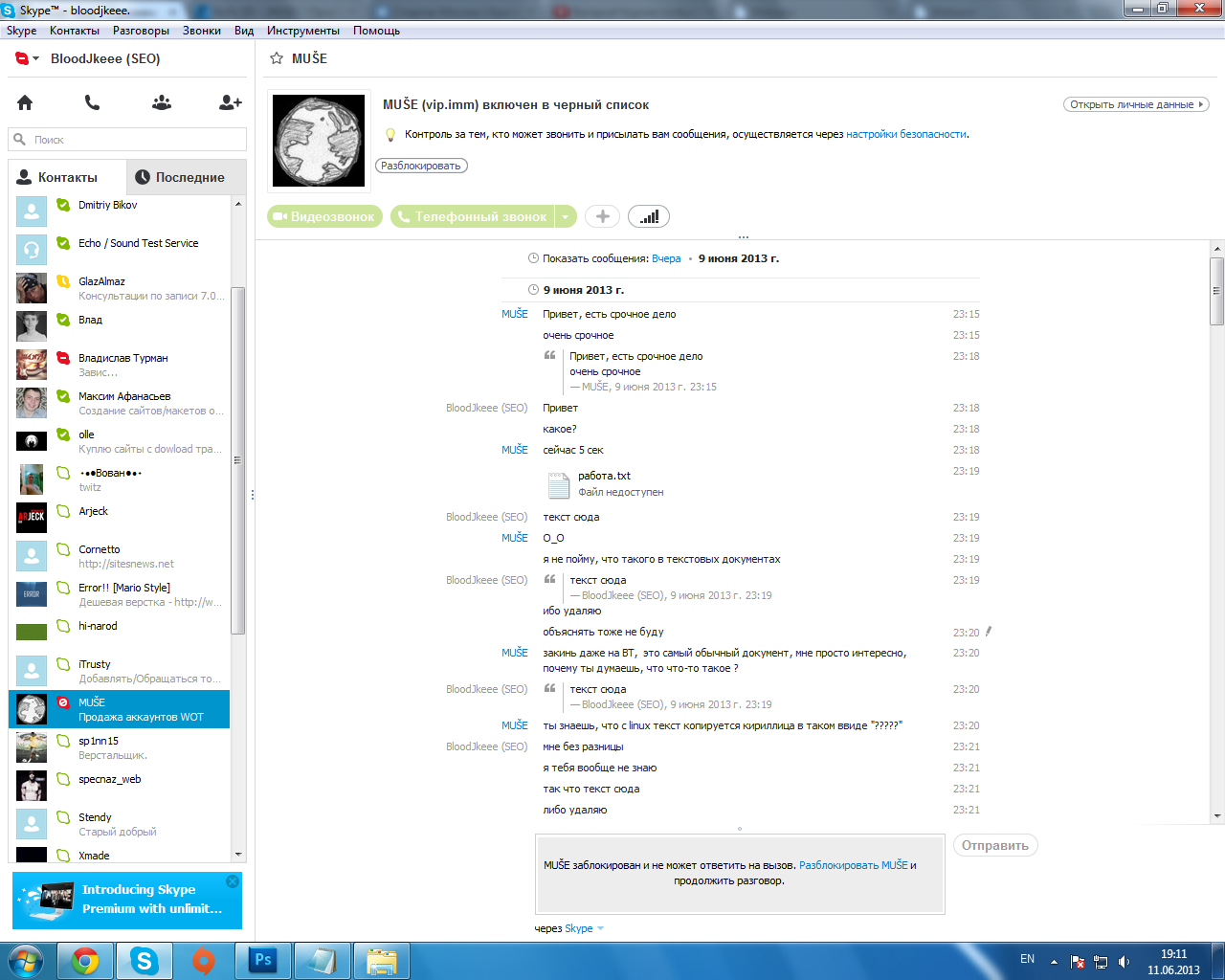Select contact Stendy
Image resolution: width=1225 pixels, height=980 pixels.
(120, 824)
